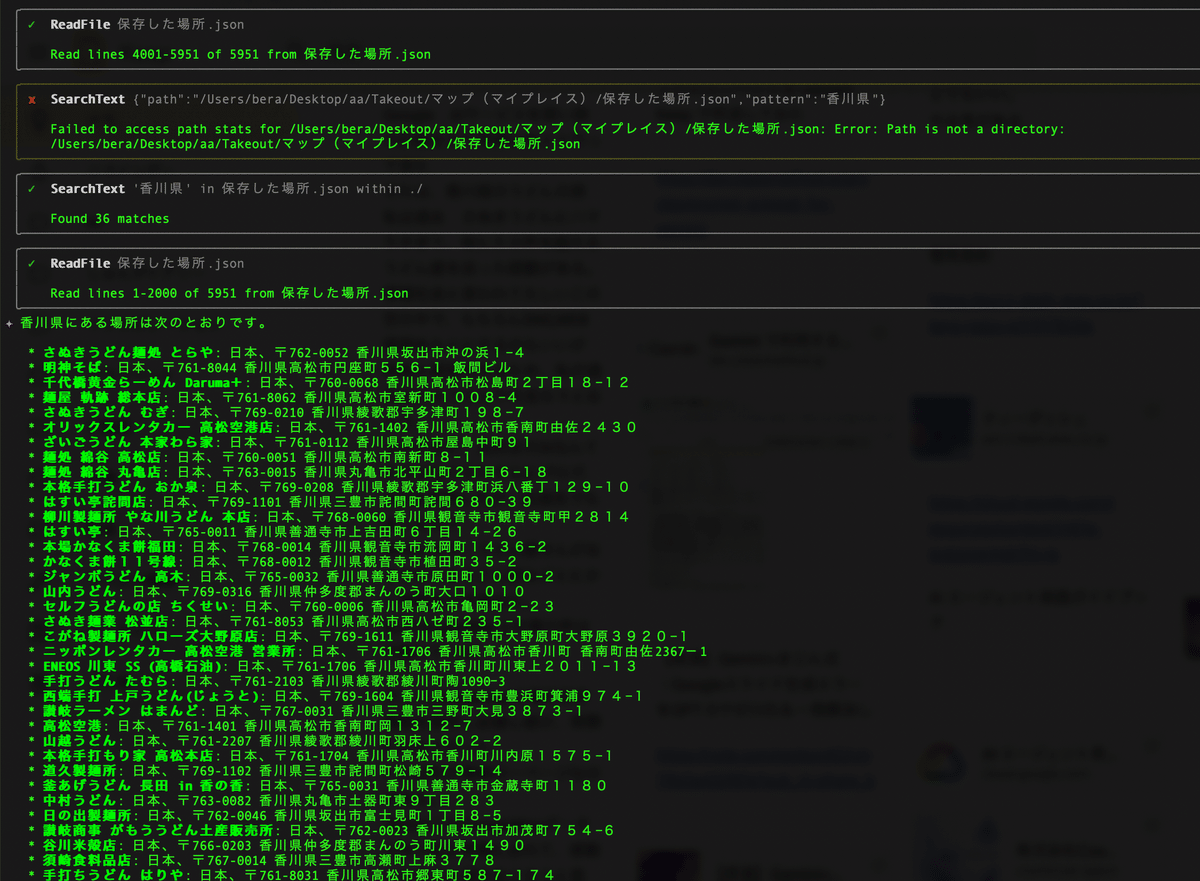Click the 'Read lines 4001-5951 of 5951' output
Image resolution: width=1200 pixels, height=881 pixels.
tap(240, 54)
